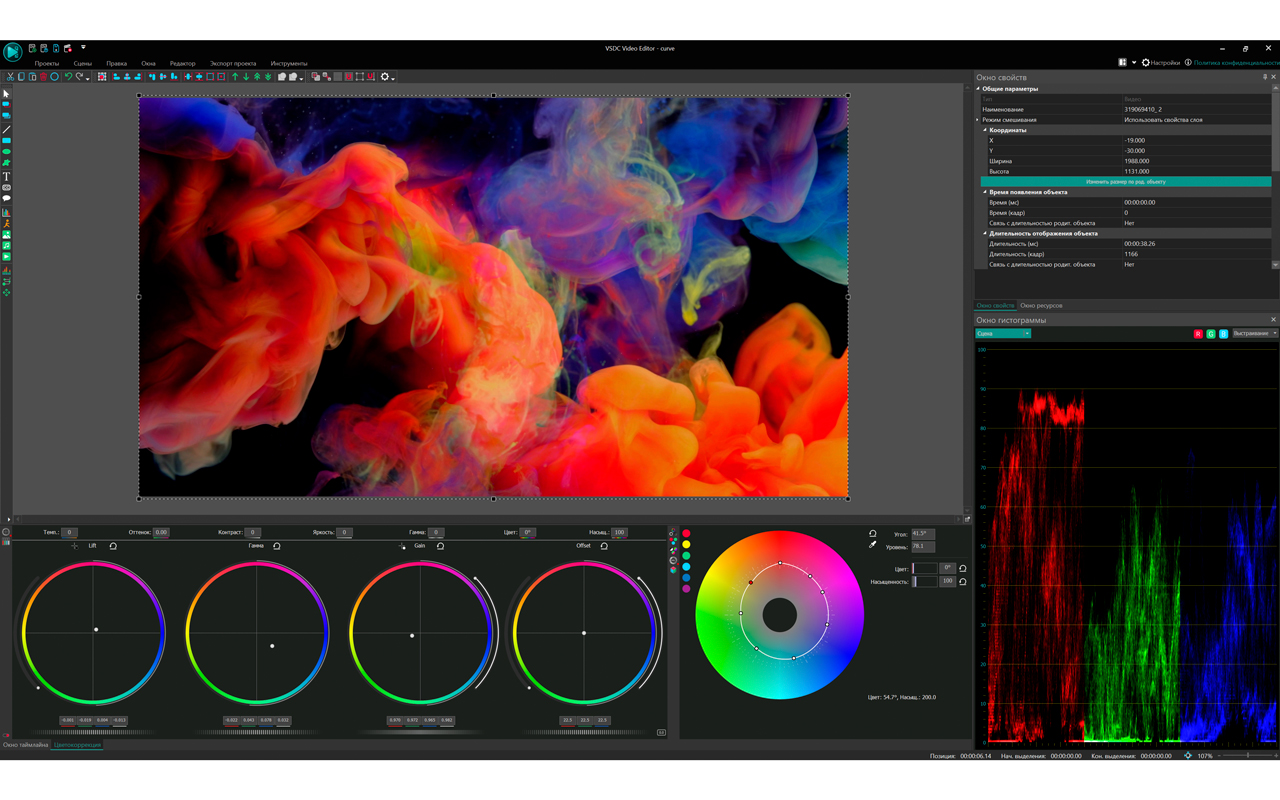Click the green move-down arrow icon
Image resolution: width=1280 pixels, height=800 pixels.
coord(246,77)
